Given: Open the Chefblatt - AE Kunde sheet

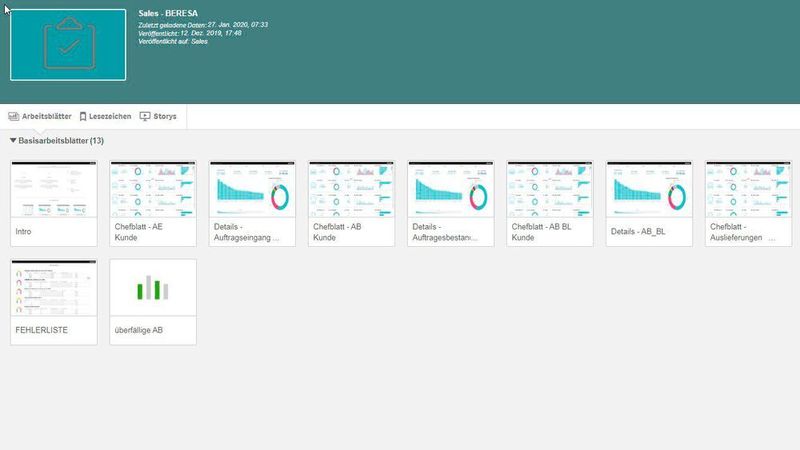Looking at the screenshot, I should (x=153, y=204).
